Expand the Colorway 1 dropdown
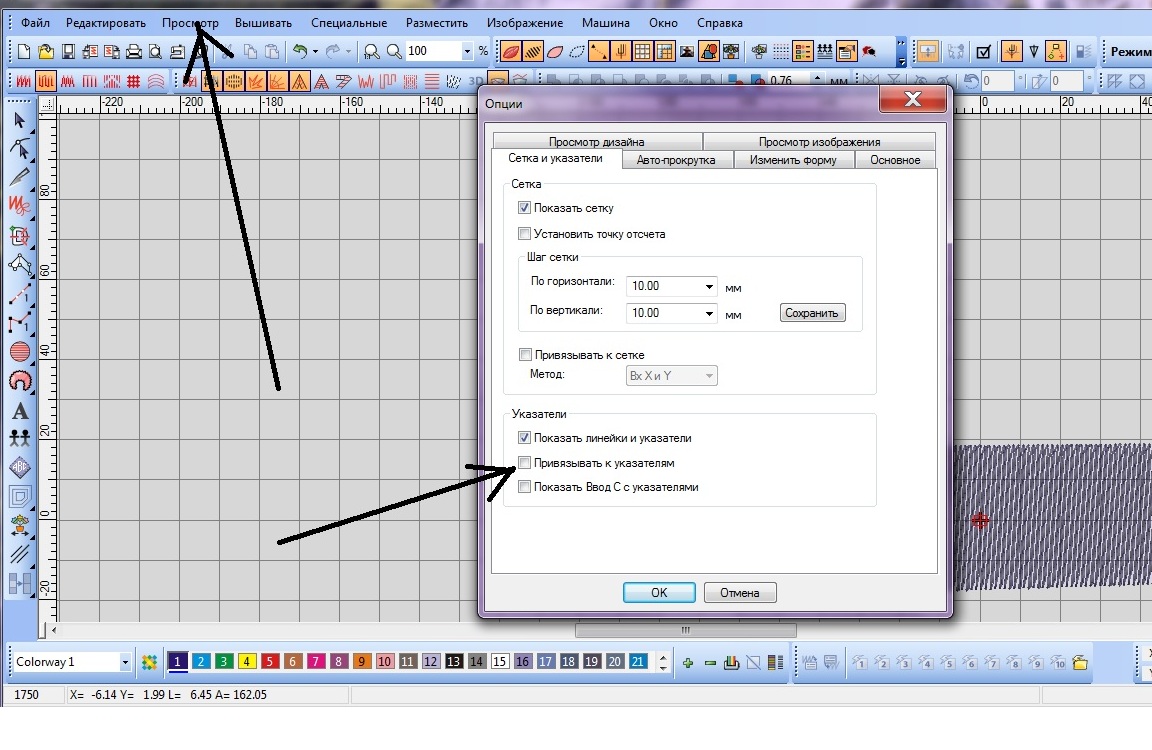 pos(125,662)
